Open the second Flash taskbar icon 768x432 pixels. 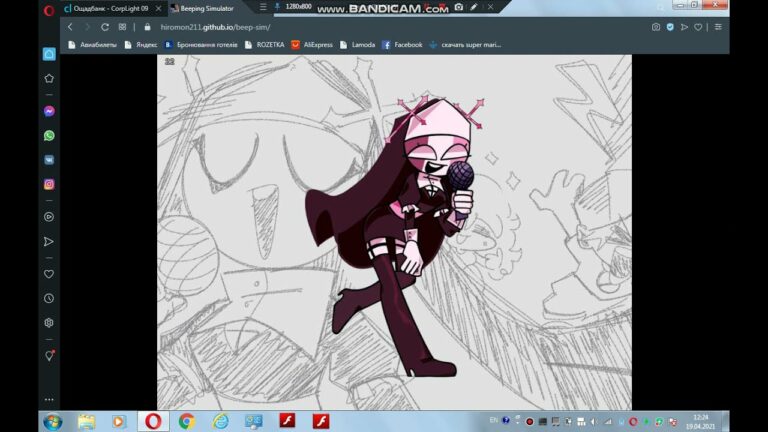coord(321,421)
